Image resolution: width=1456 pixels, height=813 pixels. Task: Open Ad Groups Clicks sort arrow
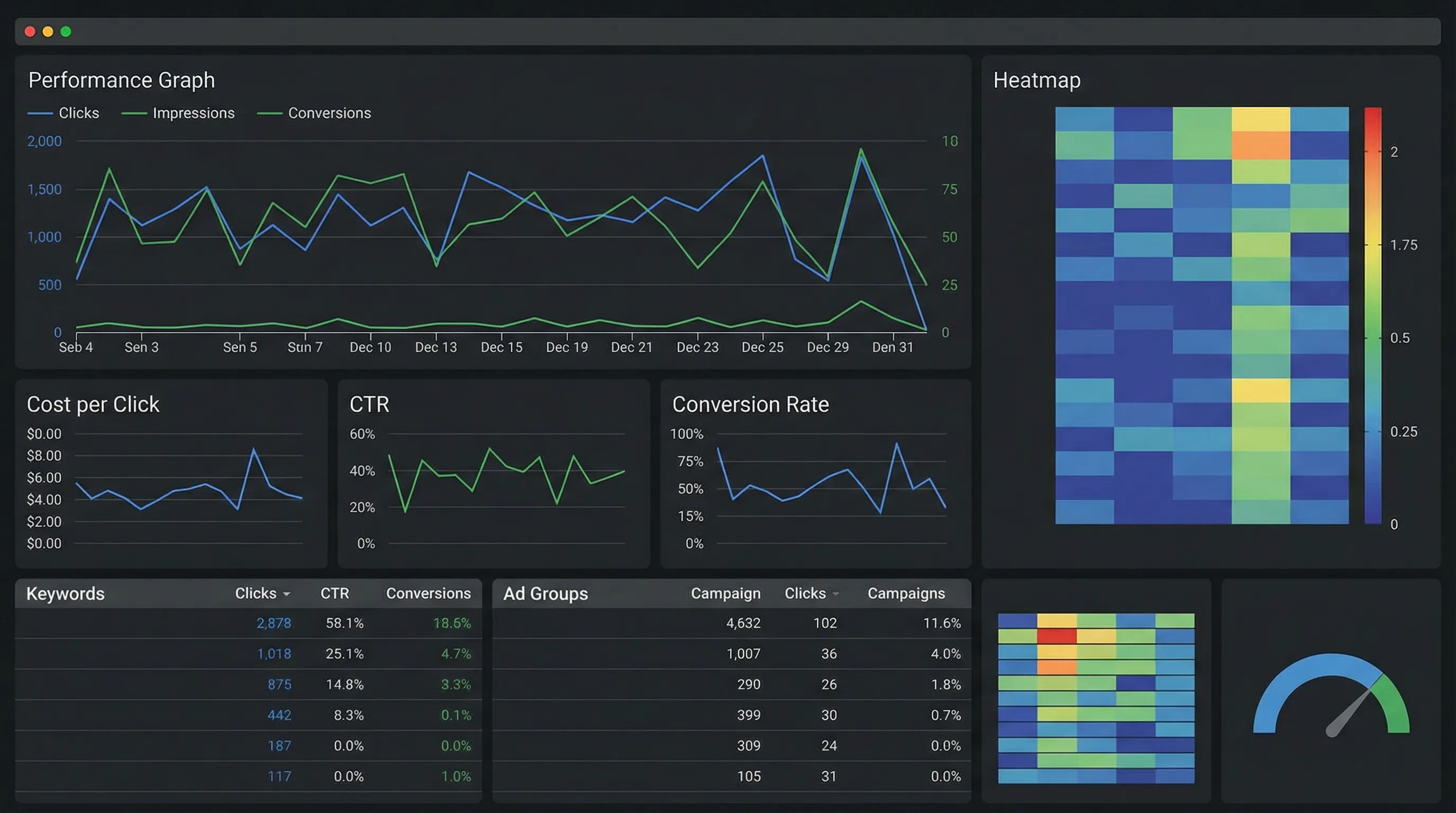coord(835,594)
